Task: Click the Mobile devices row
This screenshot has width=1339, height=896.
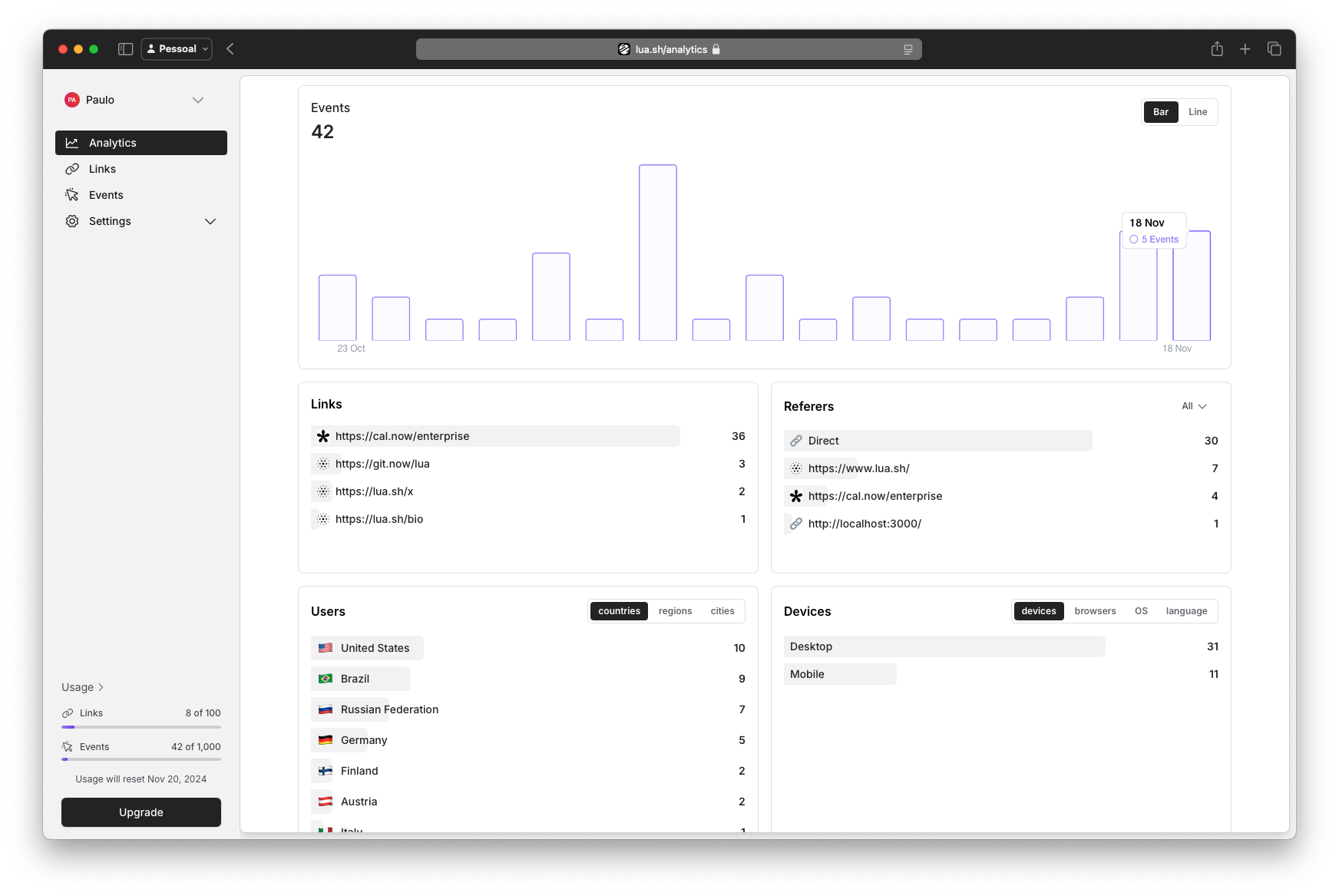Action: (x=1001, y=674)
